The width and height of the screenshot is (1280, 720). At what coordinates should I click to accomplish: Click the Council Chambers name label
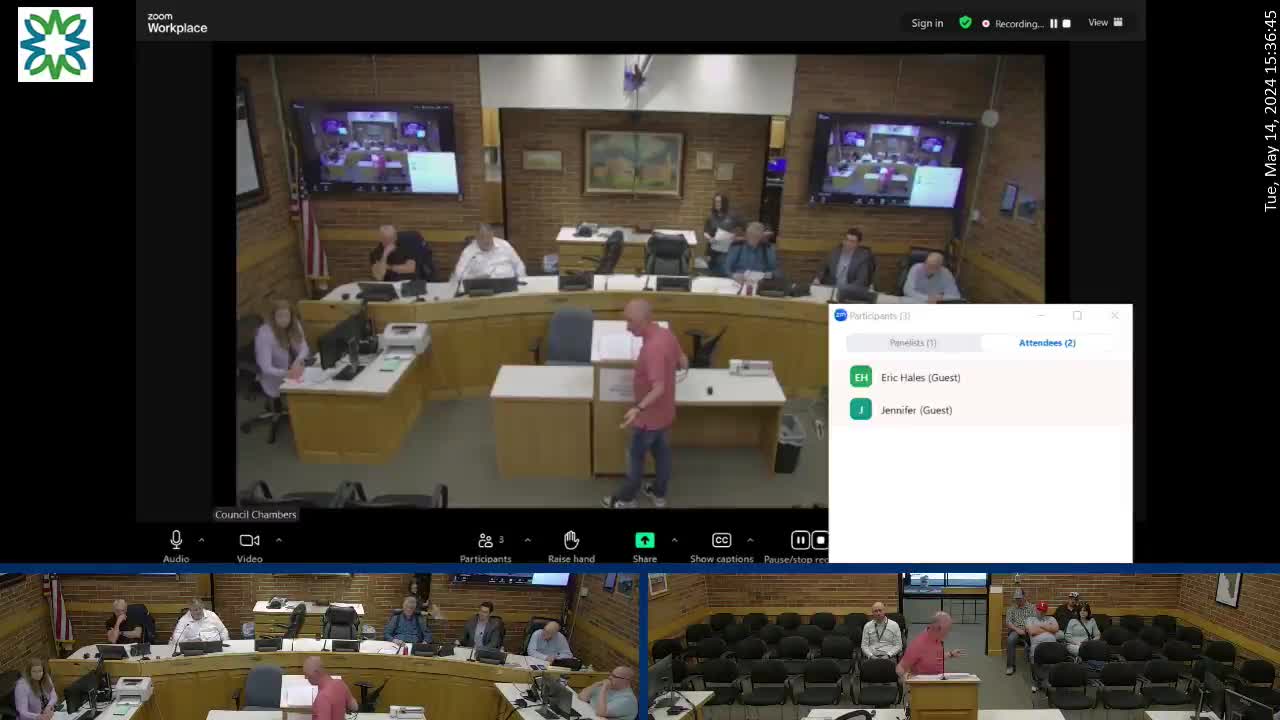[x=256, y=514]
